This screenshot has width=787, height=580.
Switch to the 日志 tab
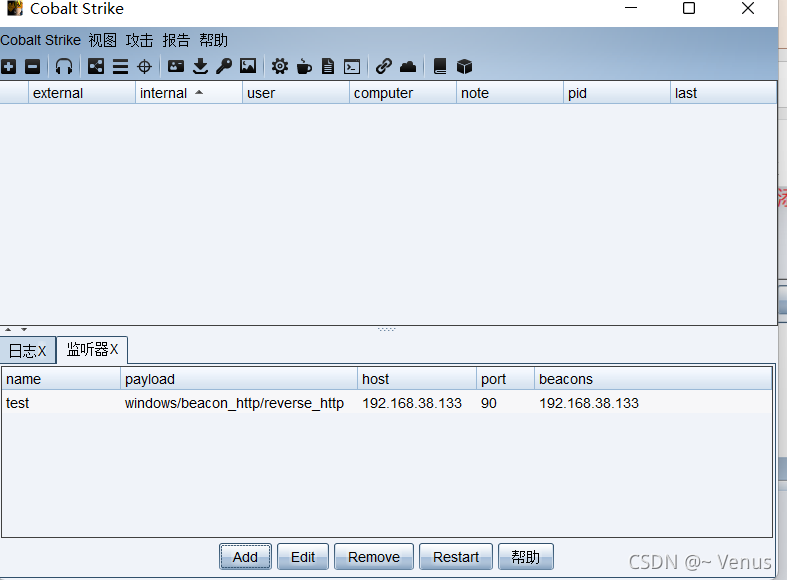(x=28, y=351)
